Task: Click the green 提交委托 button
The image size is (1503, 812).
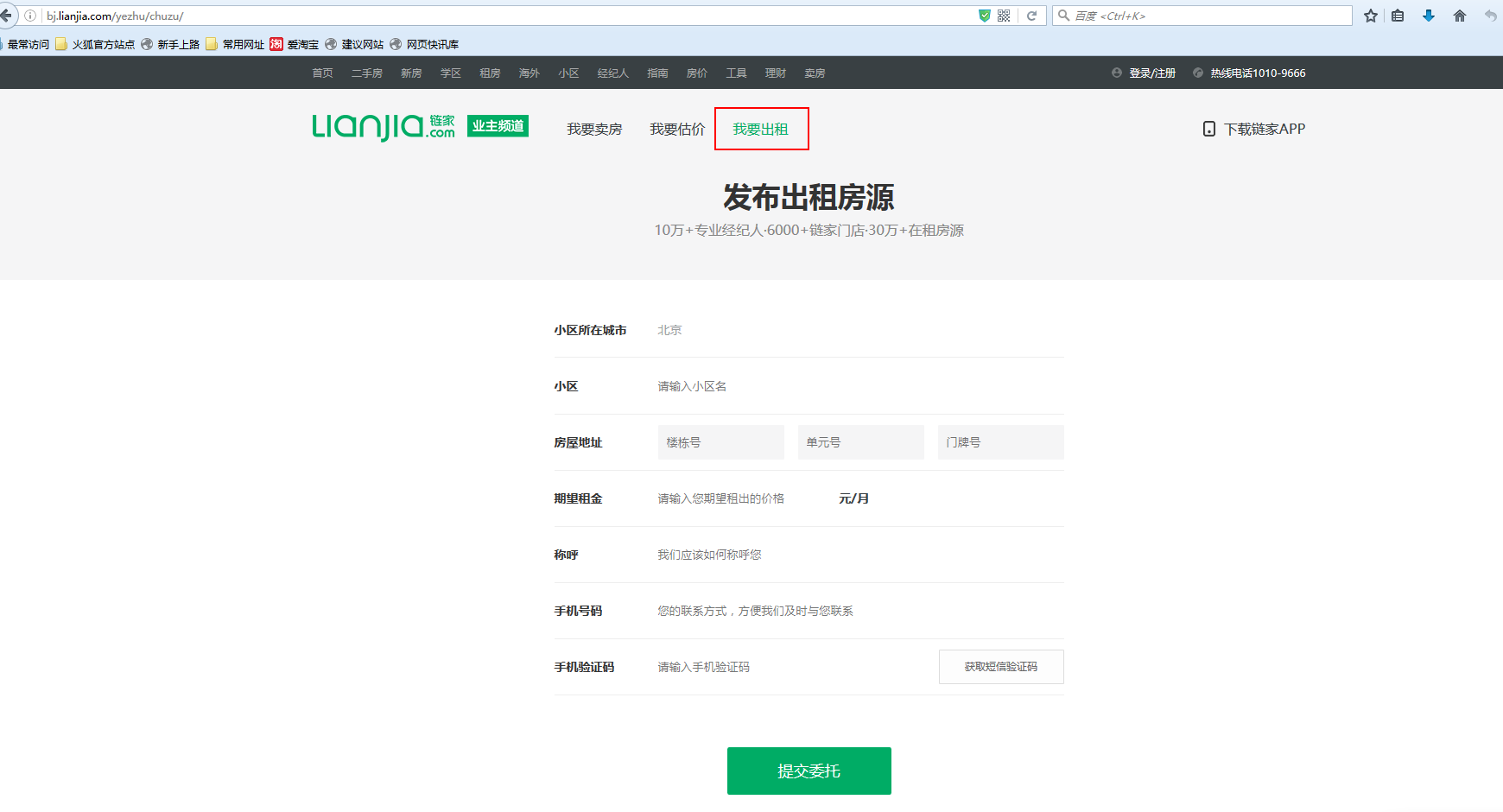Action: pyautogui.click(x=809, y=771)
